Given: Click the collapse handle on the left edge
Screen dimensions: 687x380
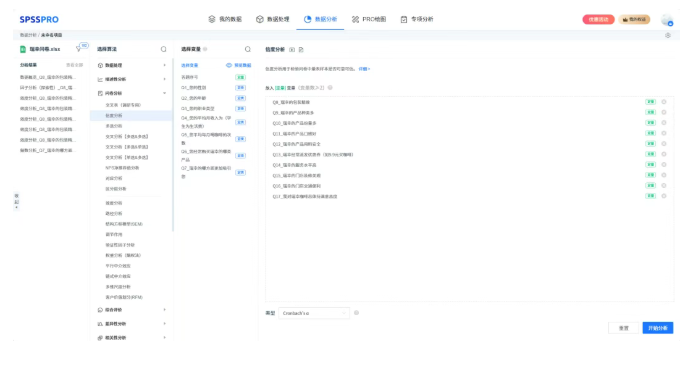Looking at the screenshot, I should pos(17,201).
